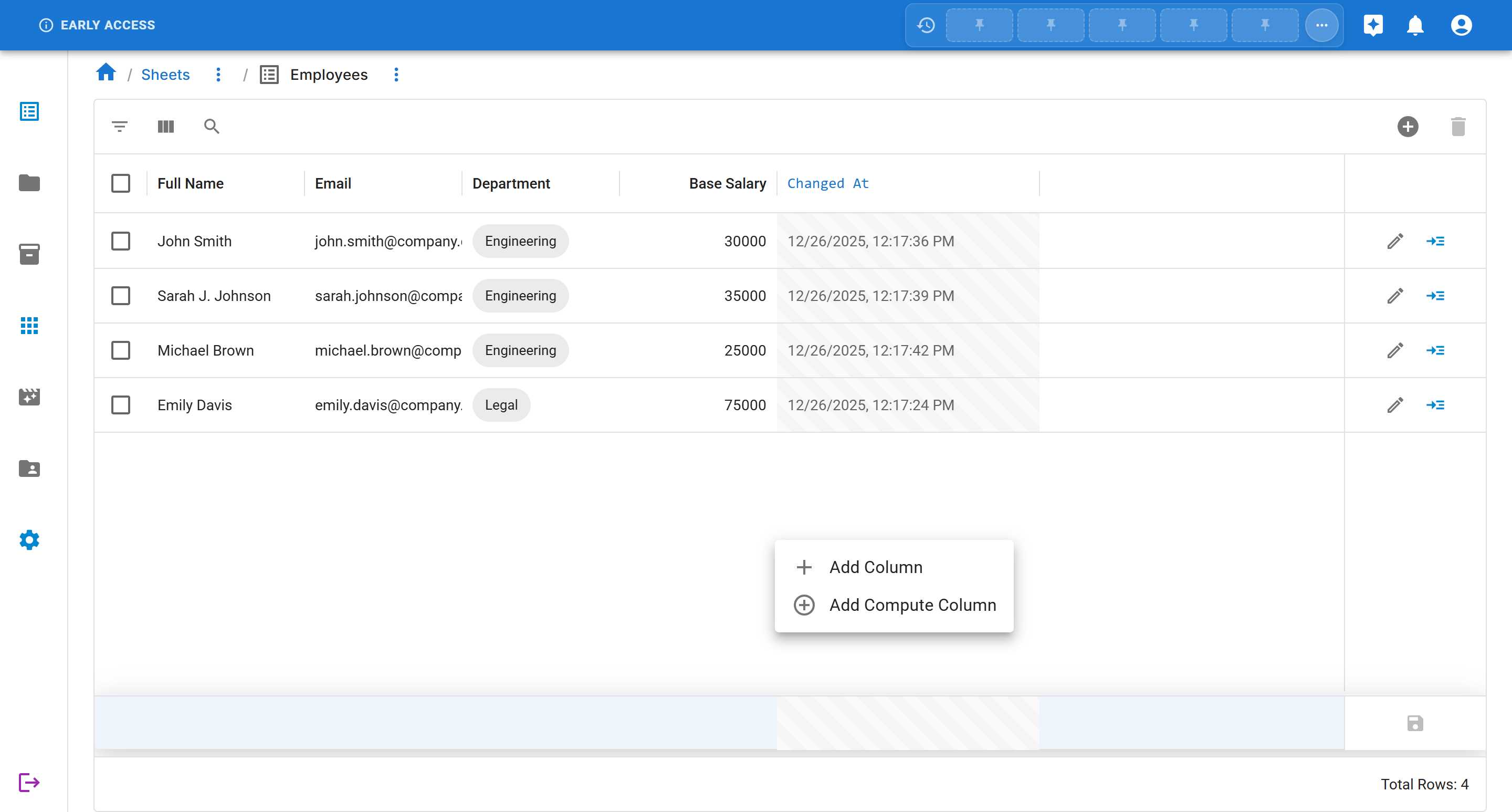Click the logout icon in the sidebar
This screenshot has height=812, width=1512.
point(29,782)
